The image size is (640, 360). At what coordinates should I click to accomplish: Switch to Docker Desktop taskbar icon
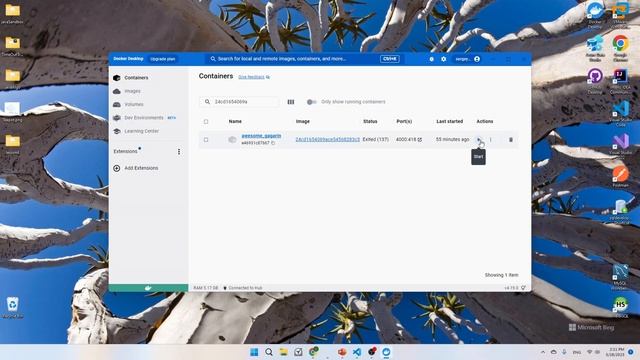(x=386, y=352)
